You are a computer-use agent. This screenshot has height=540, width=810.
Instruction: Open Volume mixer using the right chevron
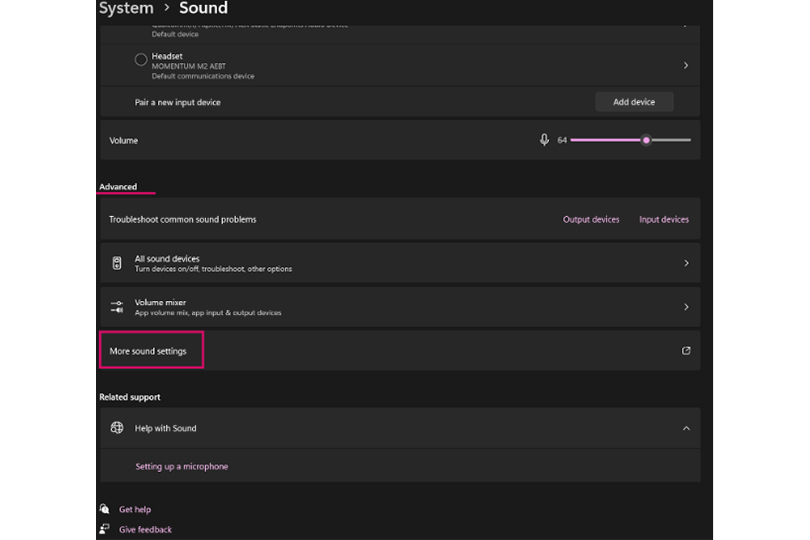[686, 307]
